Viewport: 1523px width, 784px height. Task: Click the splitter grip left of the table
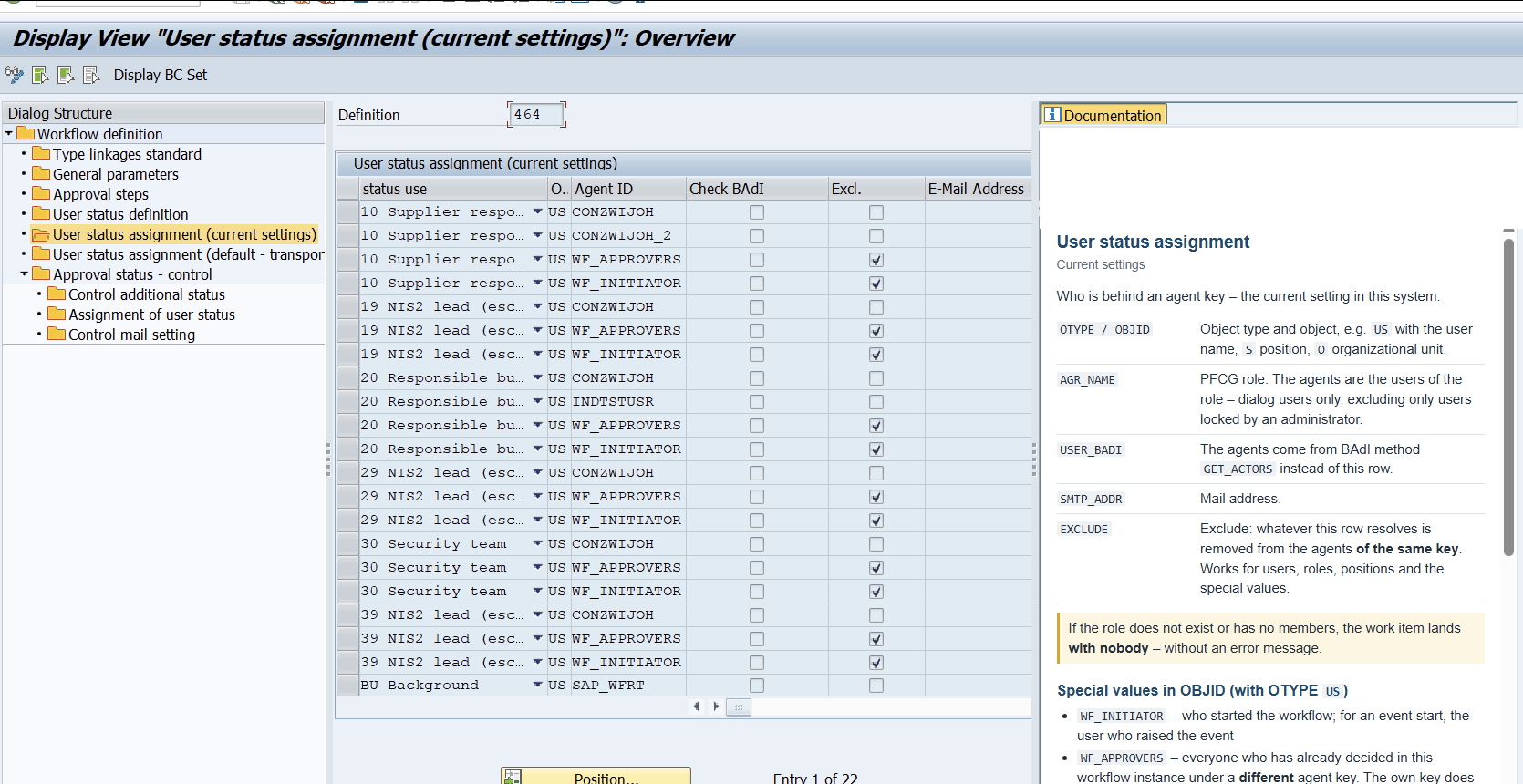328,460
